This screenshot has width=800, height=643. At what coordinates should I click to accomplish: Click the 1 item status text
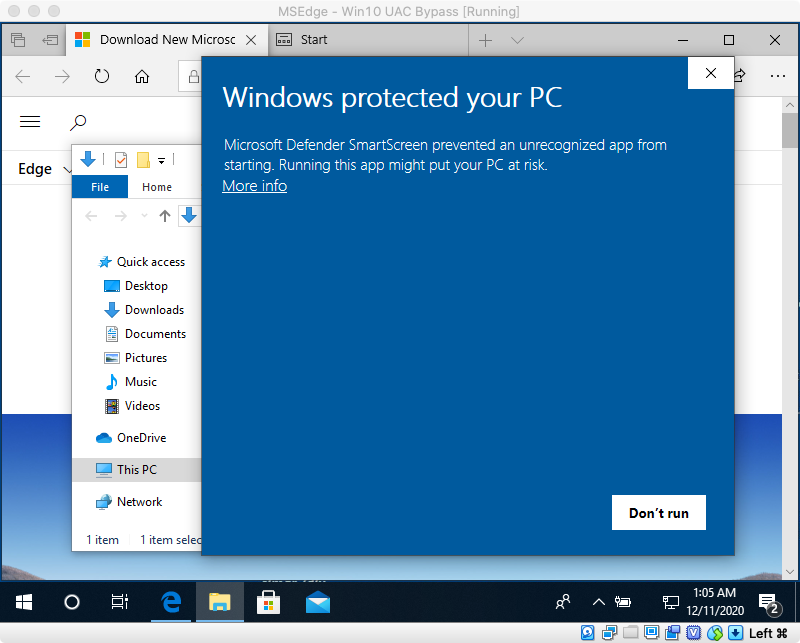103,539
